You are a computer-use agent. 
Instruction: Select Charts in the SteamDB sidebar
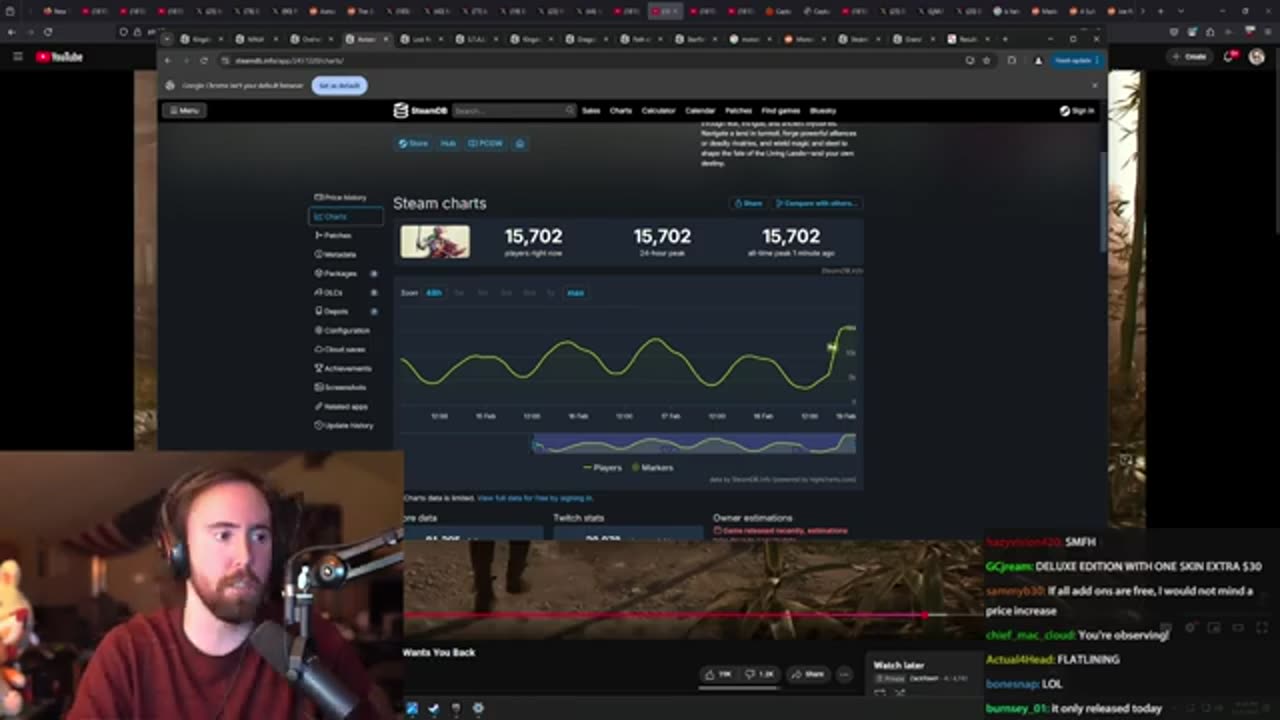coord(345,217)
